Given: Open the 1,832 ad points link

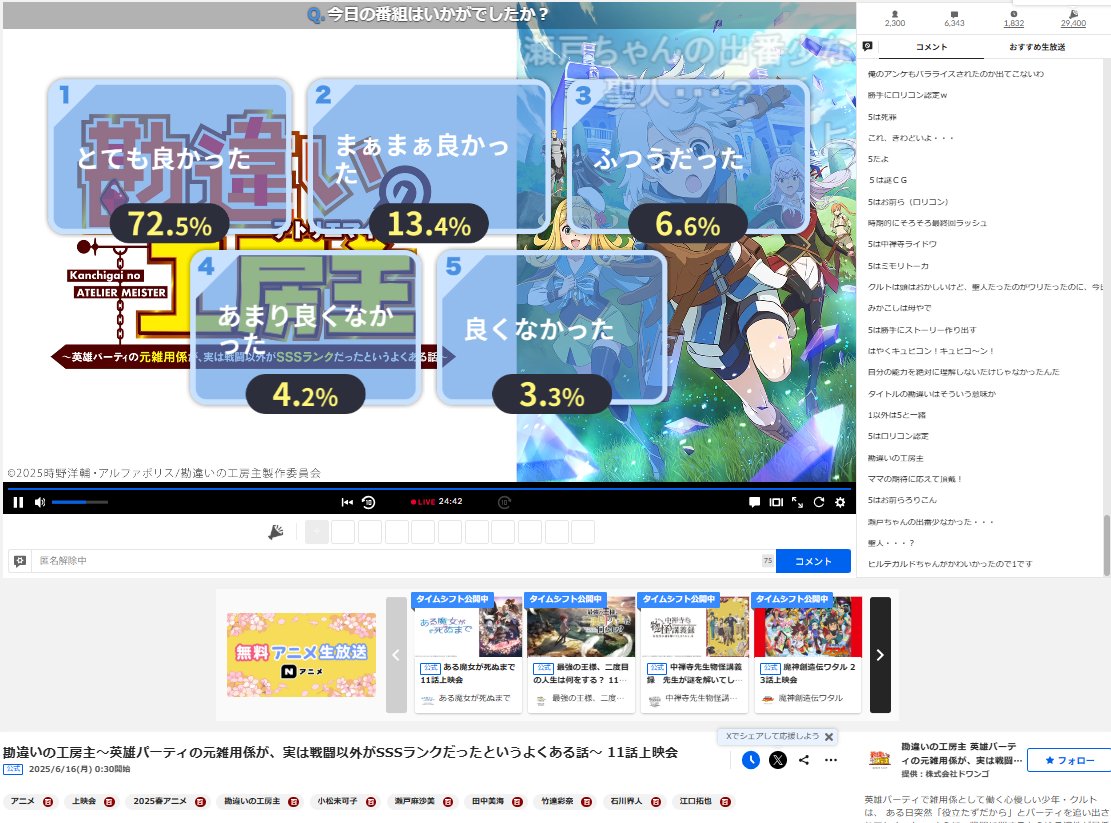Looking at the screenshot, I should [1014, 18].
